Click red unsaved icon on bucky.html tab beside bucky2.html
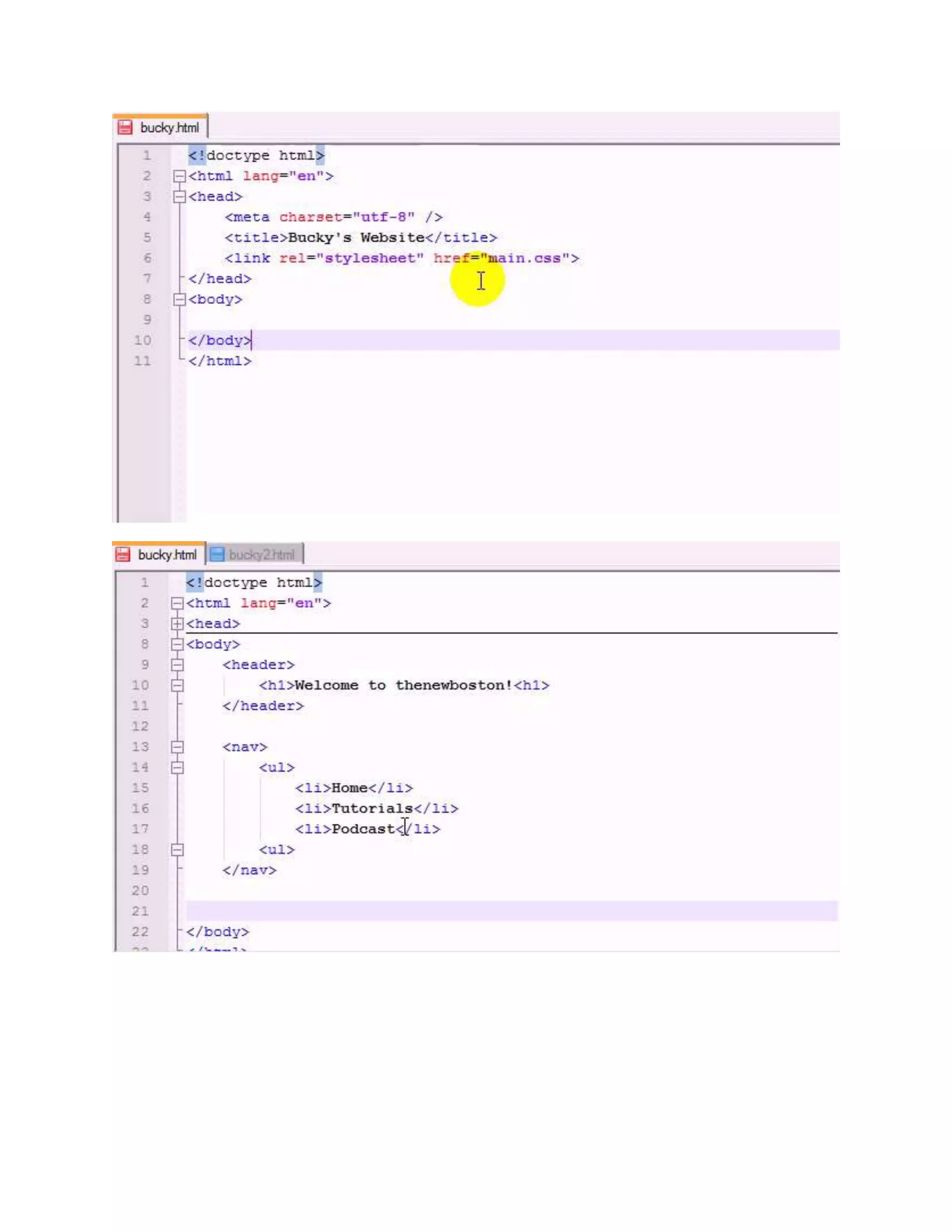Image resolution: width=952 pixels, height=1232 pixels. click(x=122, y=555)
